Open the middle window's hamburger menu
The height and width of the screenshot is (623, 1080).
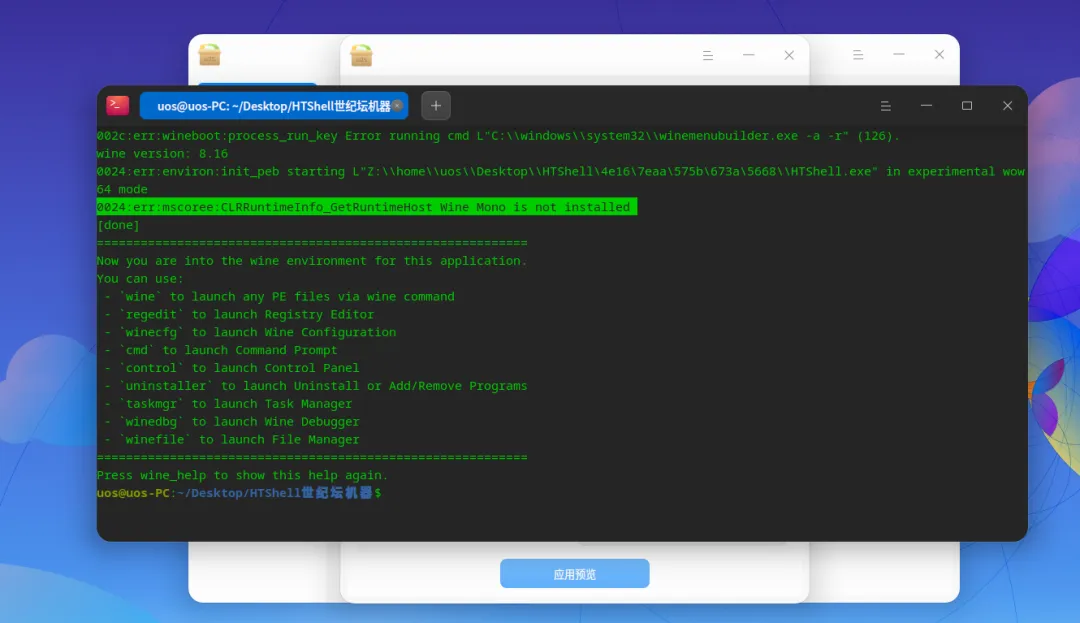707,55
